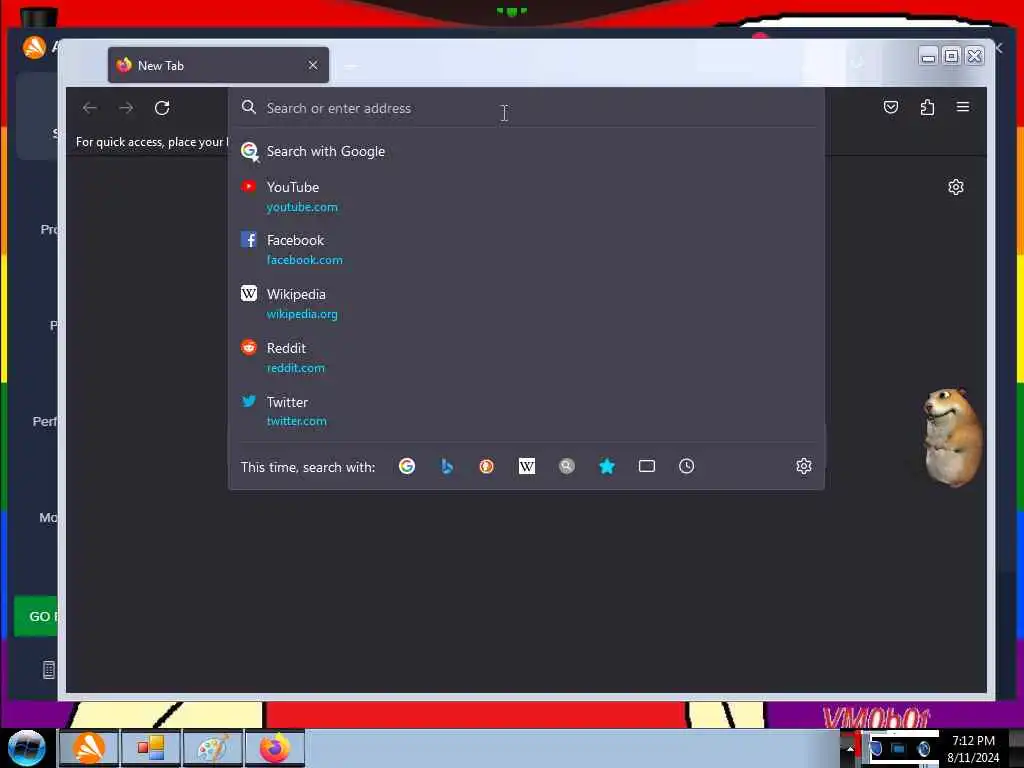Click the Twitter bird favicon
1024x768 pixels.
pyautogui.click(x=248, y=401)
